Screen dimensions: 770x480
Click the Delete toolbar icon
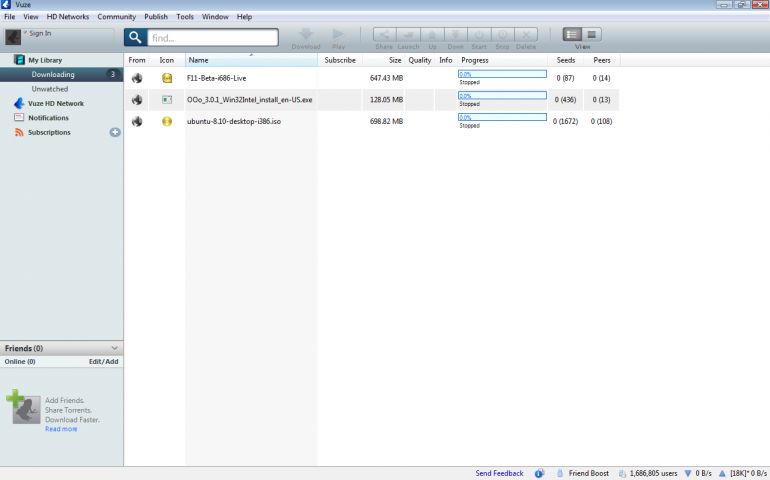pyautogui.click(x=526, y=35)
